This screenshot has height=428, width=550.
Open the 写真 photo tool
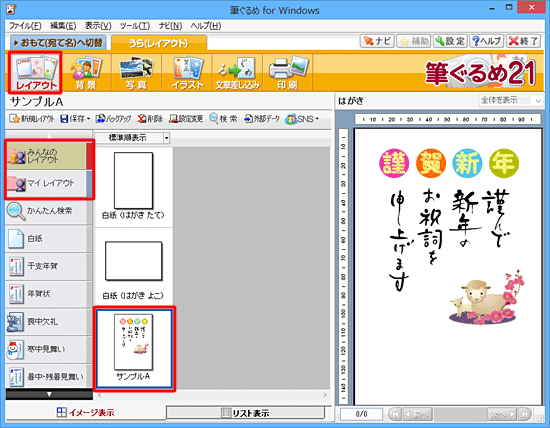coord(136,72)
